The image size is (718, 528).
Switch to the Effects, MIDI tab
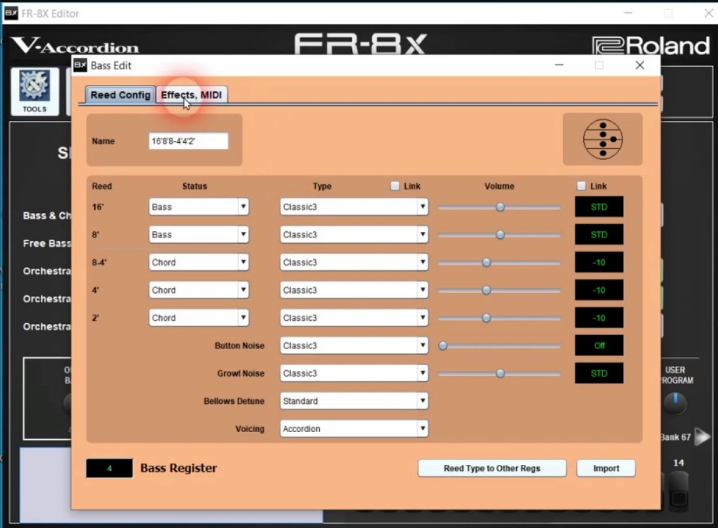(x=192, y=95)
